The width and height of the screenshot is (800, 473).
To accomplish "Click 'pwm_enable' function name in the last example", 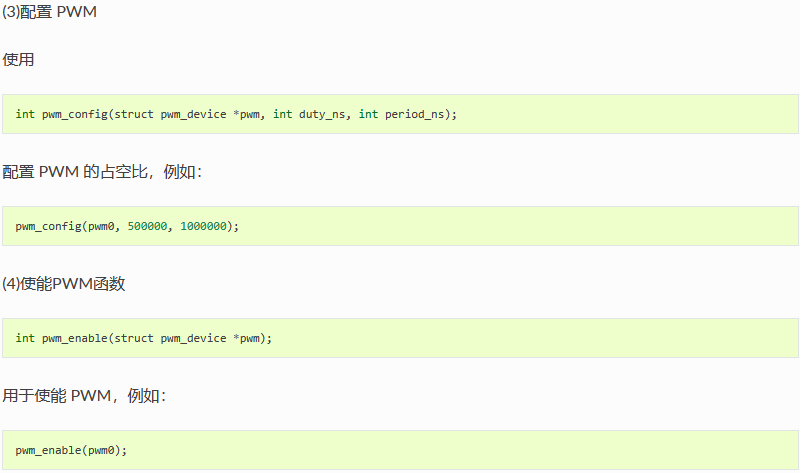I will tap(48, 450).
